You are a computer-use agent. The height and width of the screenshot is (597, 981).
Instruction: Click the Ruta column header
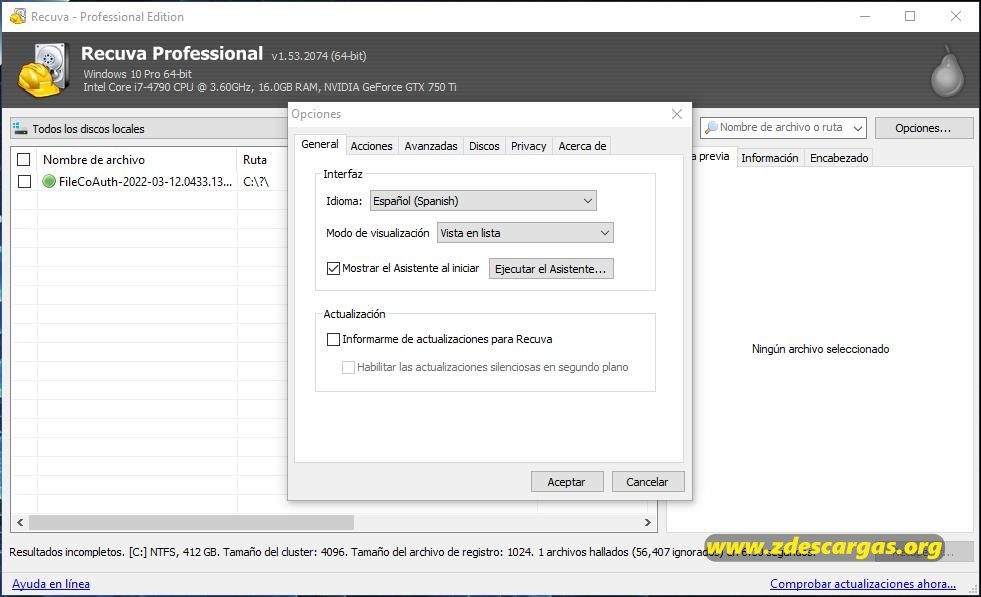click(x=262, y=160)
